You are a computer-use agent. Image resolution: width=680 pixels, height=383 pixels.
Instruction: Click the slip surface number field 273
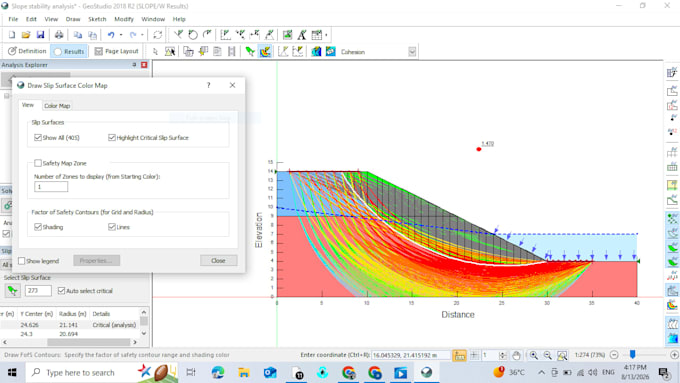coord(38,291)
